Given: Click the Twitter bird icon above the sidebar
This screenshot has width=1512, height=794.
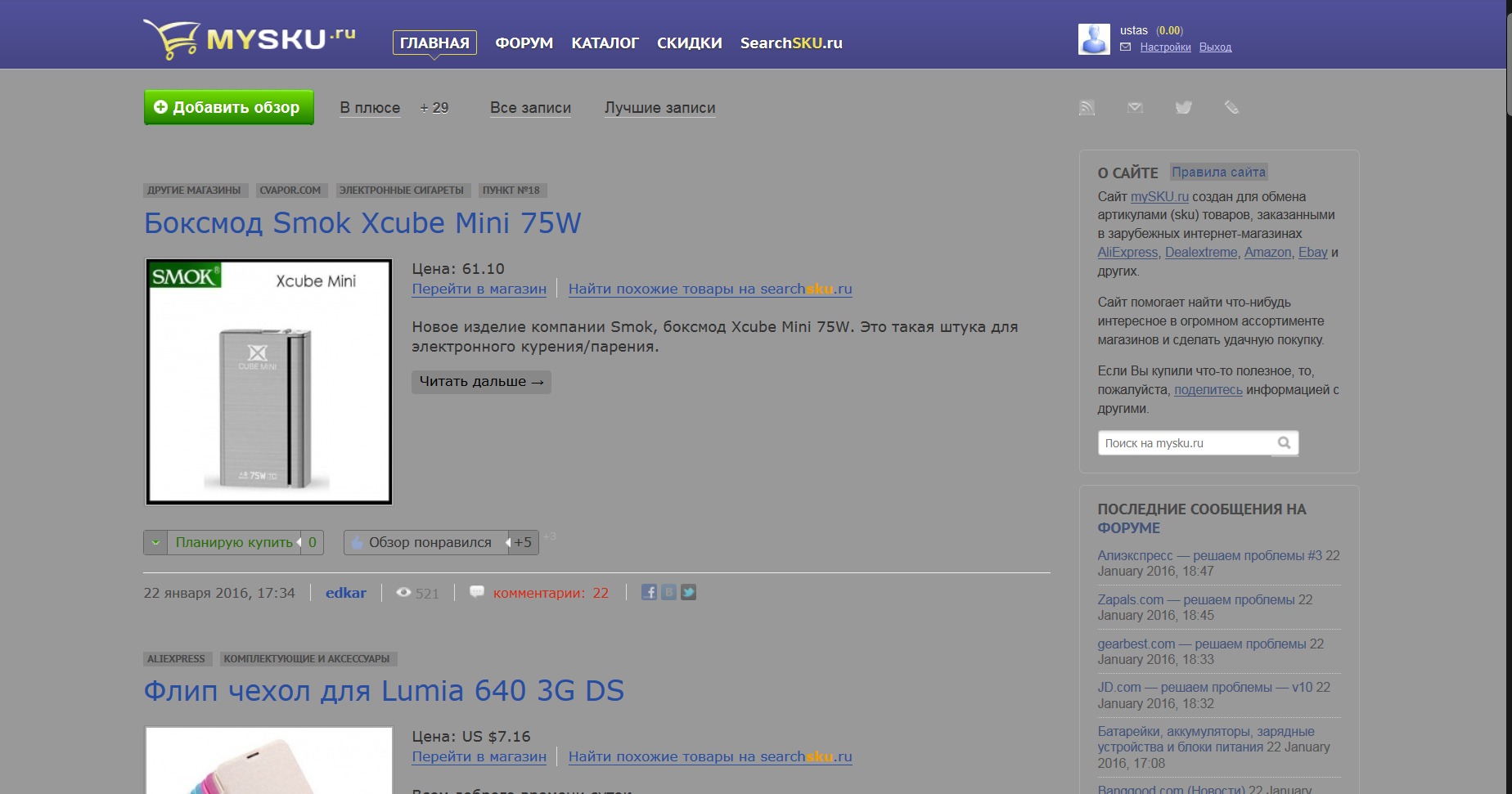Looking at the screenshot, I should [x=1183, y=107].
